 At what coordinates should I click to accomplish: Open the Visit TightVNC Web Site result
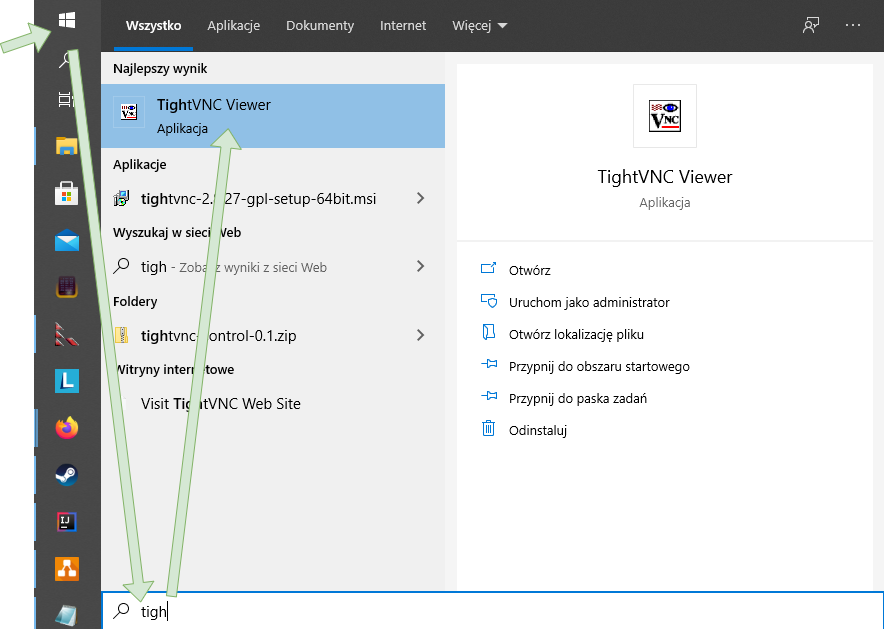(220, 404)
